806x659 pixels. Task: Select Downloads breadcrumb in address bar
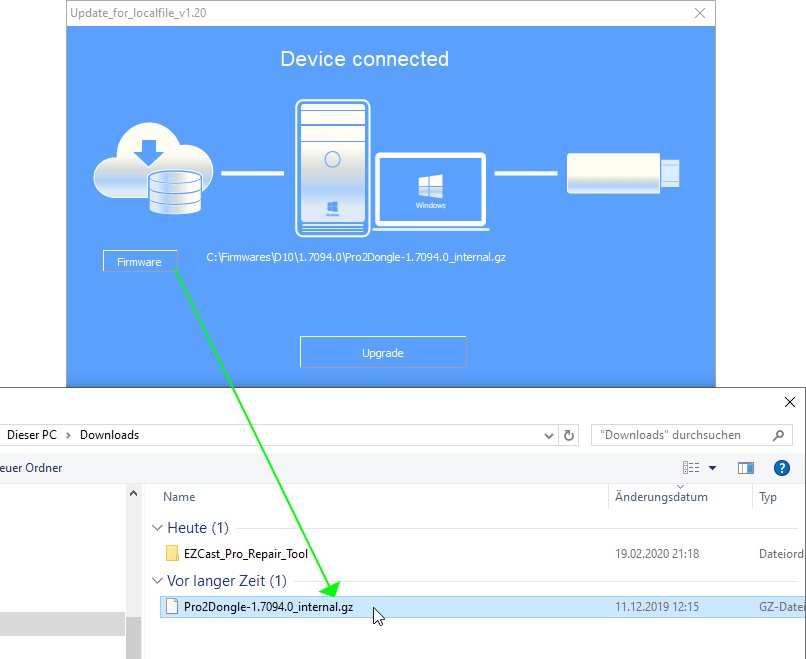click(x=109, y=435)
